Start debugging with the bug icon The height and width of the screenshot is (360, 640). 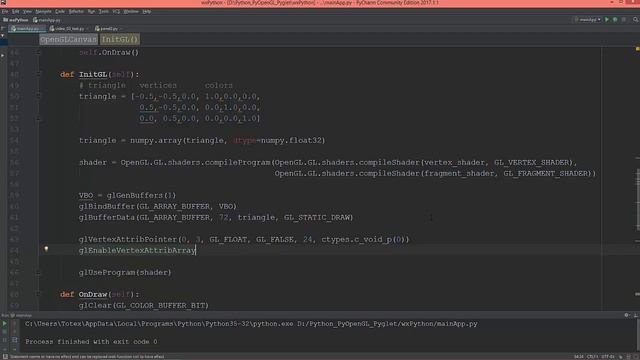[x=615, y=20]
